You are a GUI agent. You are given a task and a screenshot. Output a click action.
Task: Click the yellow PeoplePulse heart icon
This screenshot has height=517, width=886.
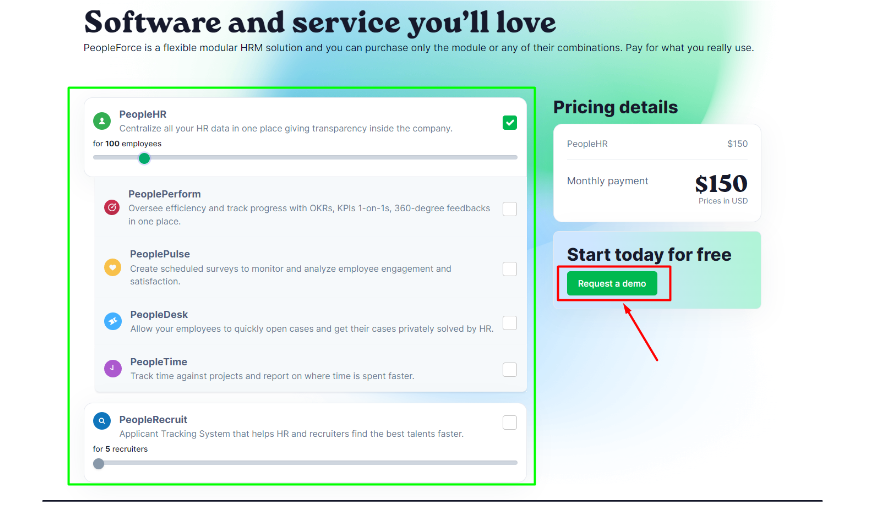tap(112, 267)
